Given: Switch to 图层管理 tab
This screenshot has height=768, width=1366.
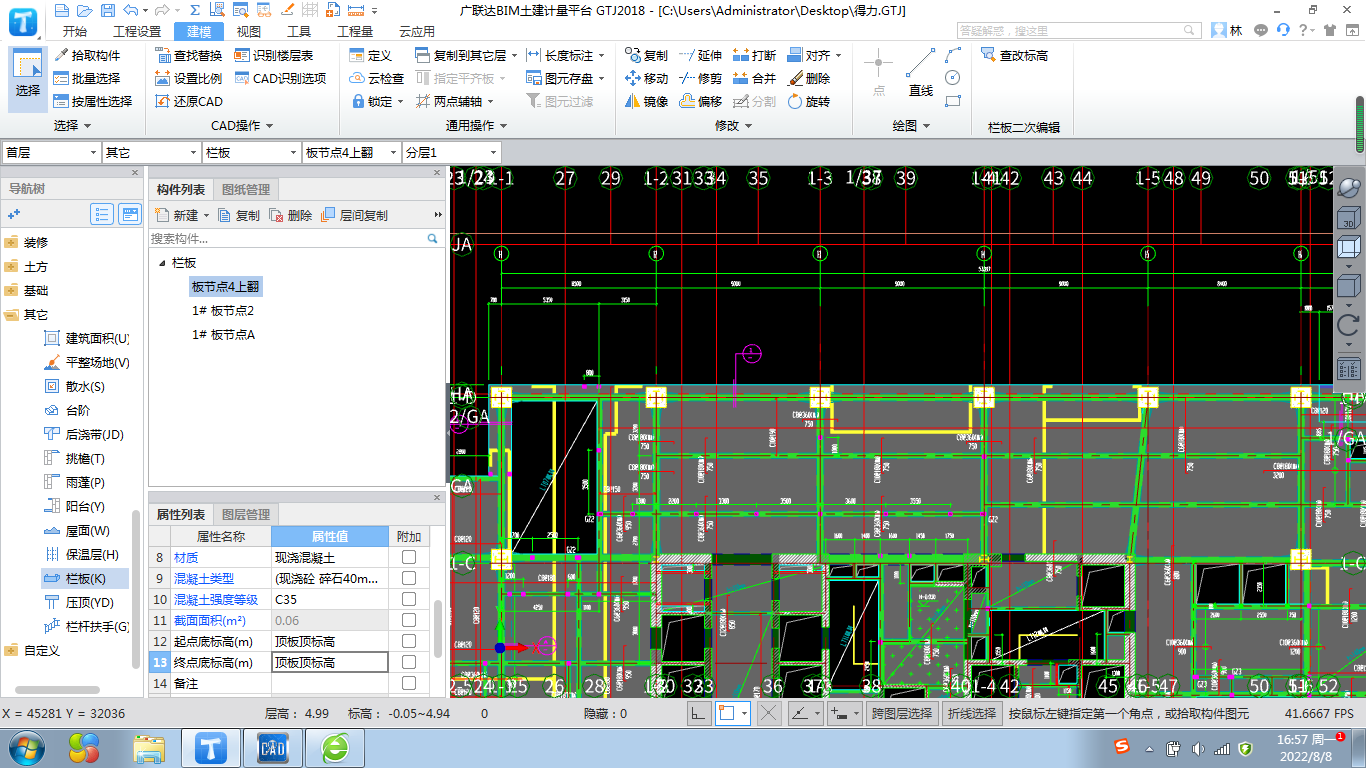Looking at the screenshot, I should (x=245, y=514).
